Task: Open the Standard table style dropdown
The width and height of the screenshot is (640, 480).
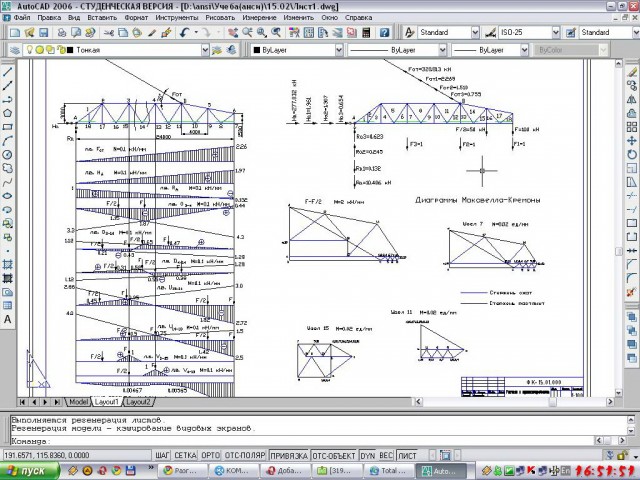Action: coord(636,32)
